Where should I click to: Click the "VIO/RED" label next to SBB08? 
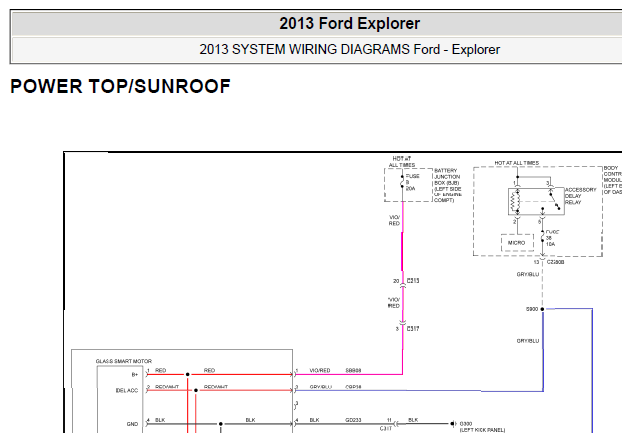320,370
